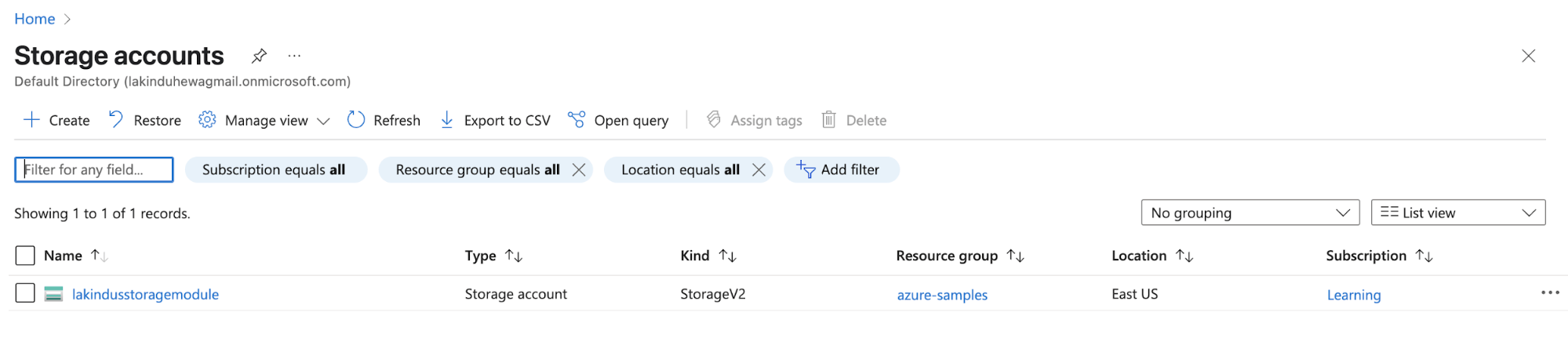Click the Delete toolbar button
Screen dimensions: 1568x345
pos(854,120)
